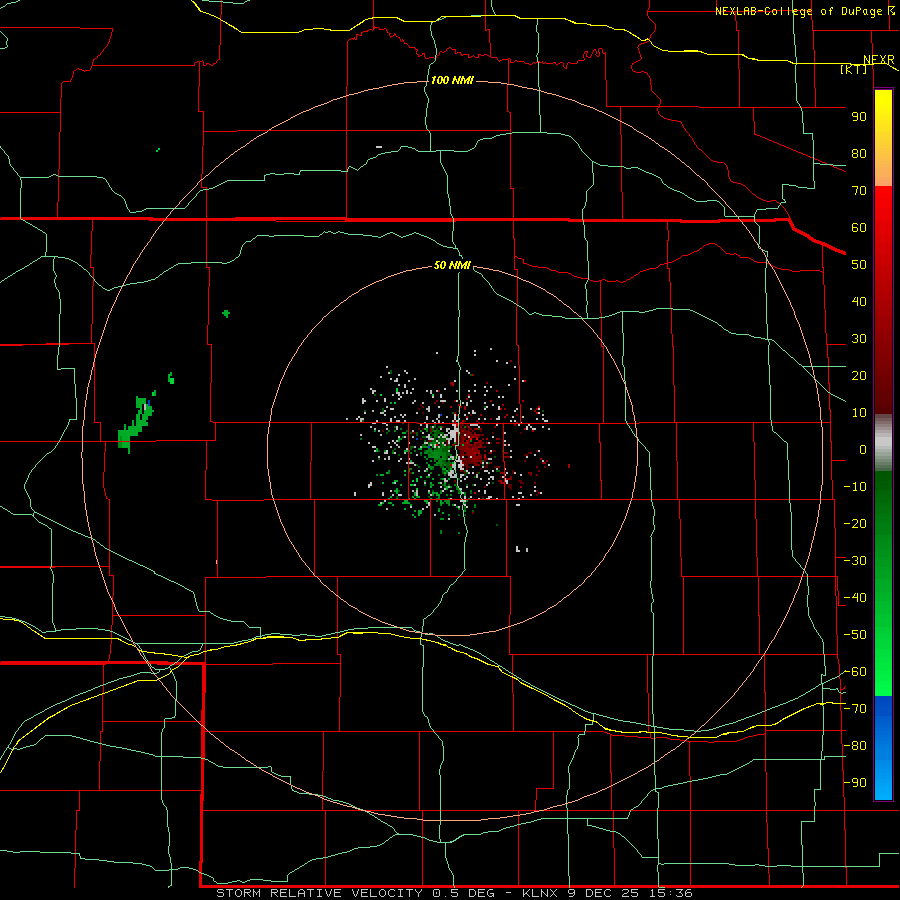Click STORM RELATIVE VELOCITY in the bottom caption

(x=320, y=893)
